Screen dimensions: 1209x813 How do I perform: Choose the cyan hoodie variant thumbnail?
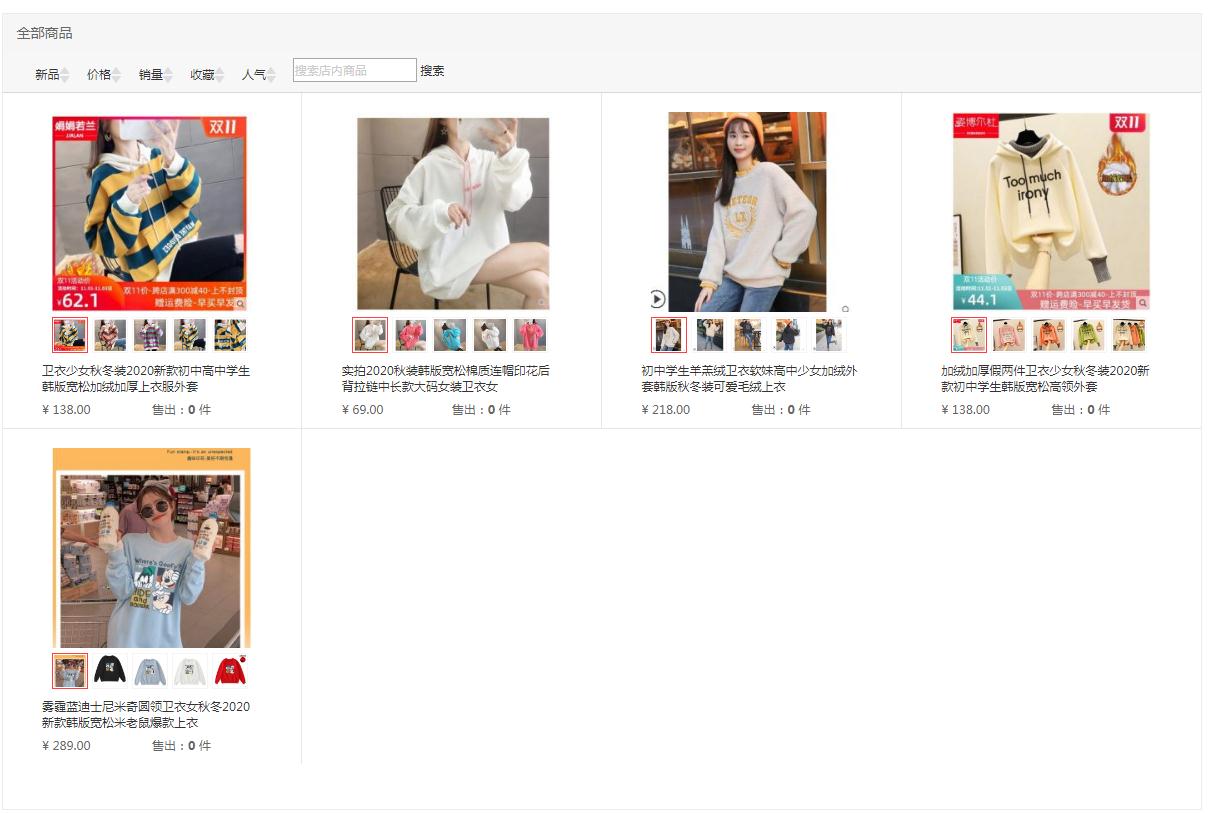[x=450, y=335]
